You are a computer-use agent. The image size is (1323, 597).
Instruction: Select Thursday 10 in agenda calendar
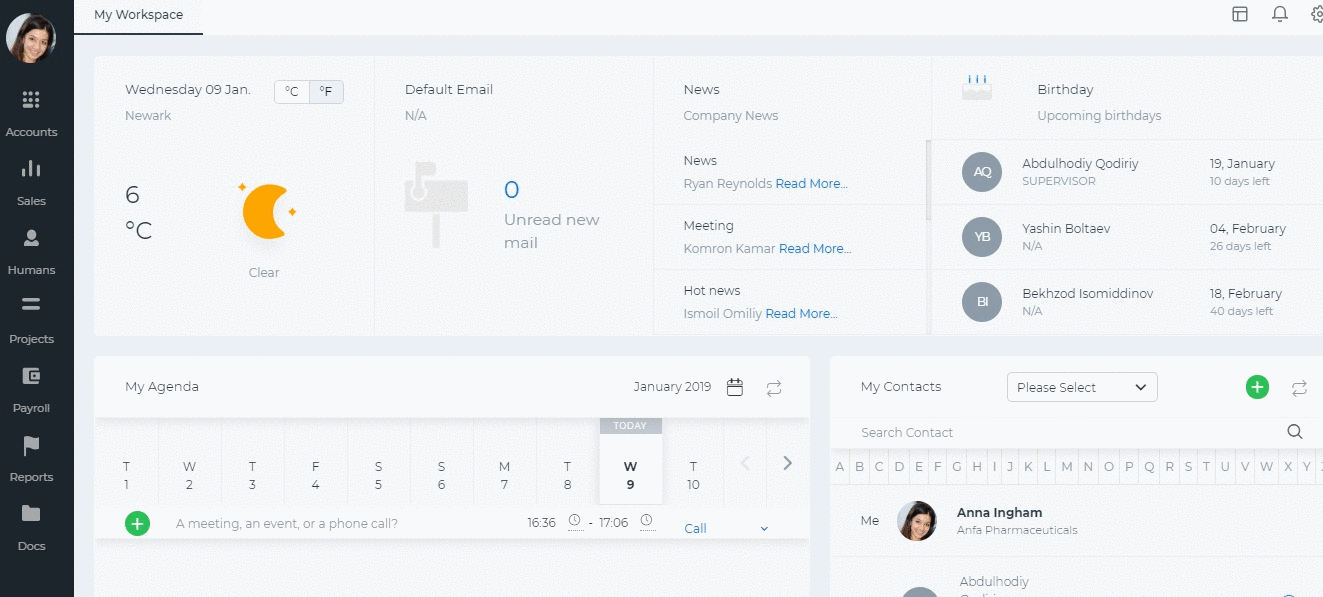click(693, 475)
